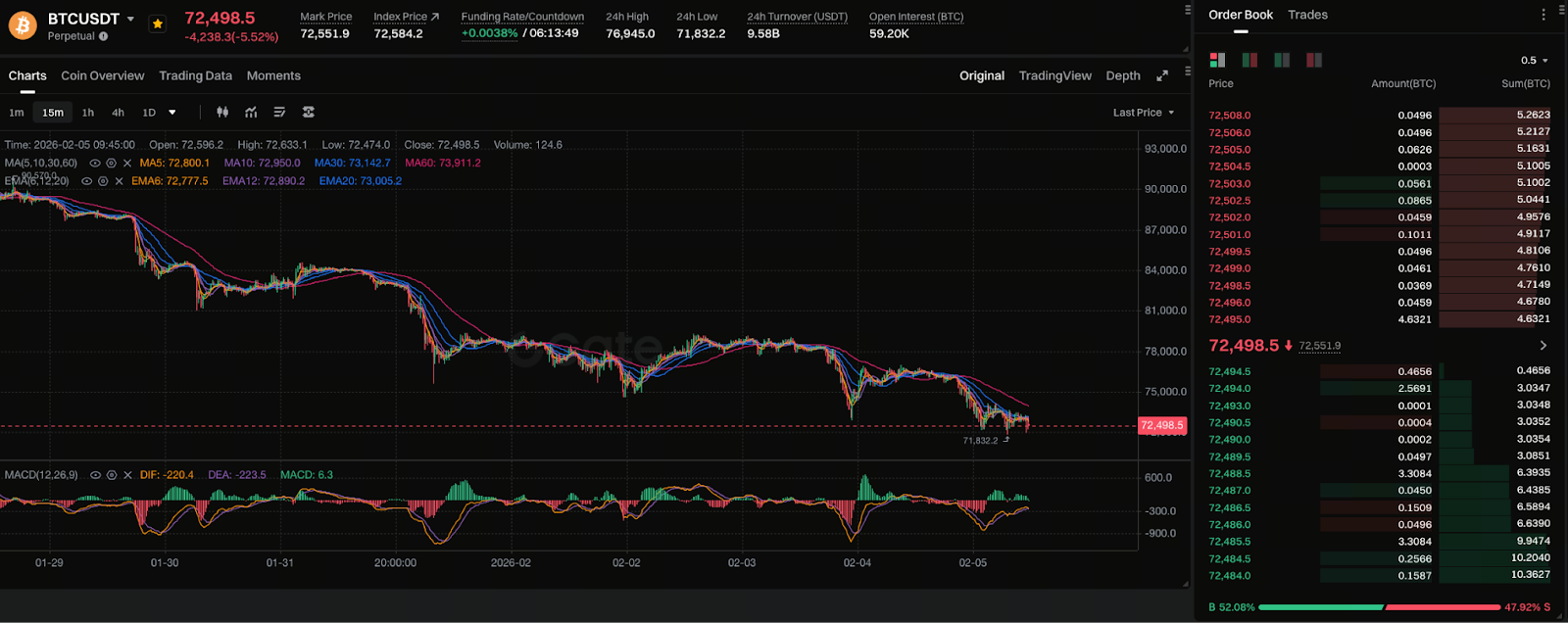Image resolution: width=1568 pixels, height=623 pixels.
Task: Switch to the Trades tab
Action: pos(1307,15)
